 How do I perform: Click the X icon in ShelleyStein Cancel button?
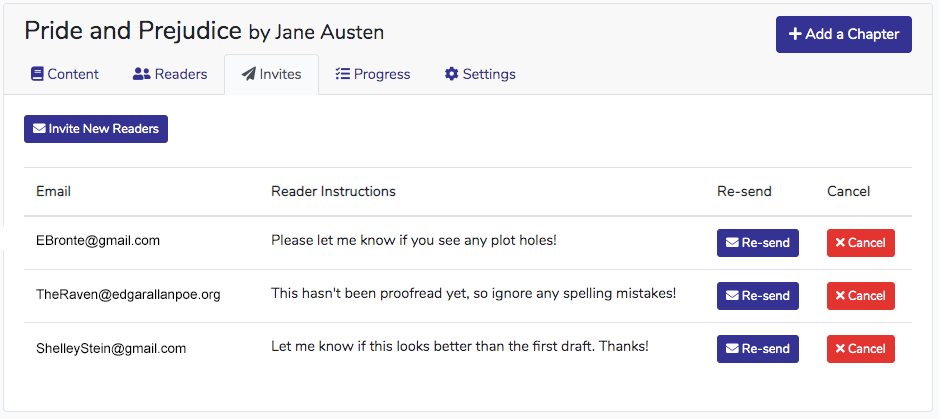(x=840, y=349)
